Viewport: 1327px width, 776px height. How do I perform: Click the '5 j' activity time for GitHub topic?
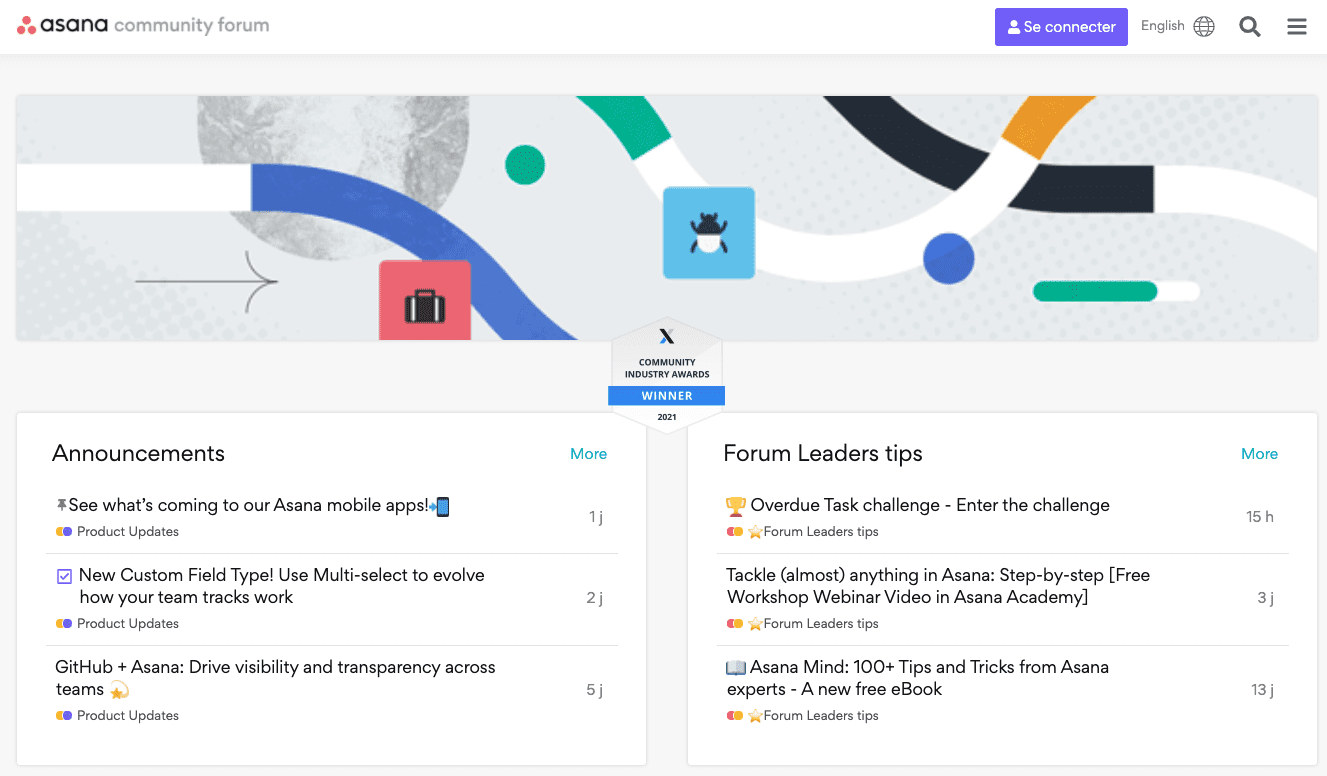595,690
